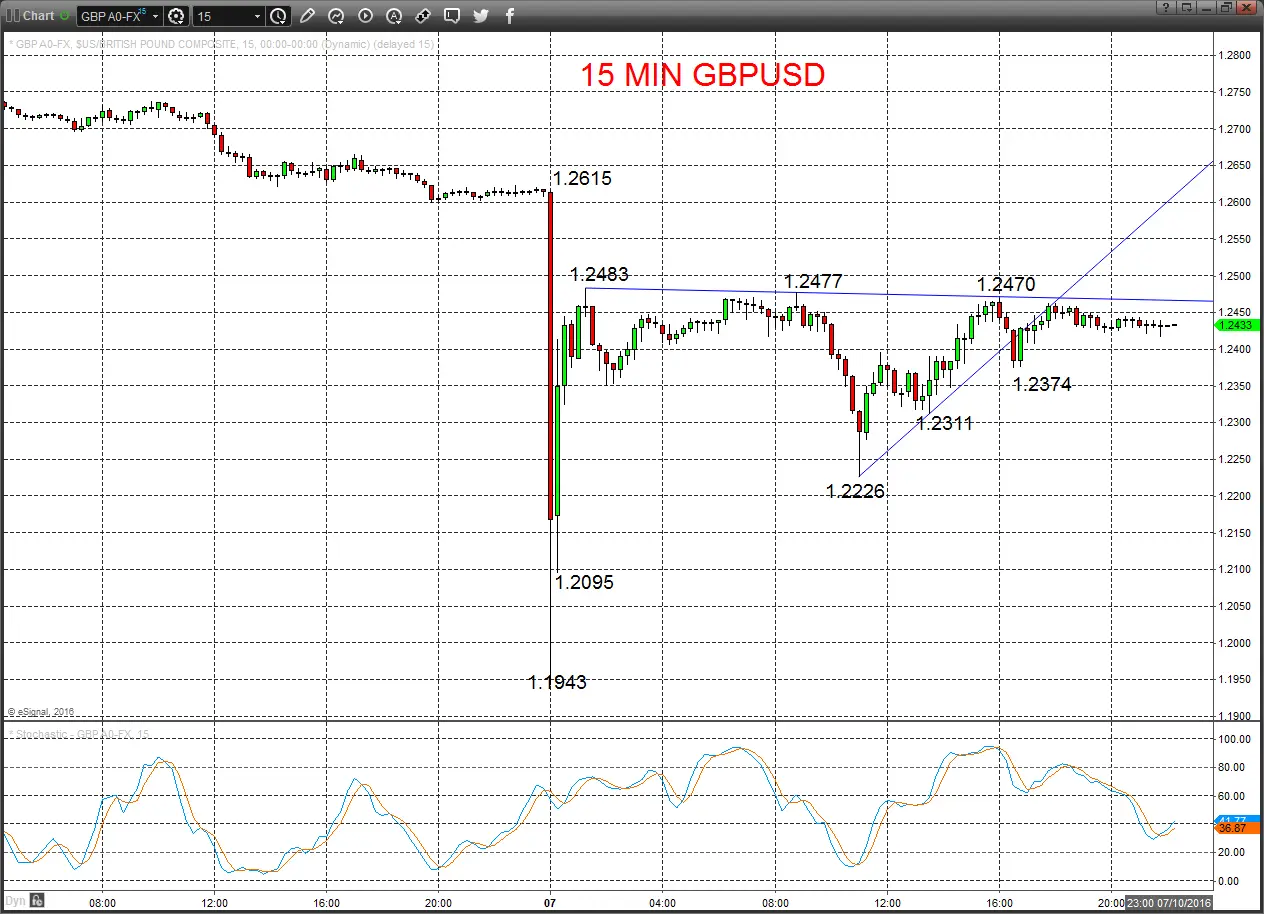
Task: Open the clock time template menu
Action: coord(278,16)
